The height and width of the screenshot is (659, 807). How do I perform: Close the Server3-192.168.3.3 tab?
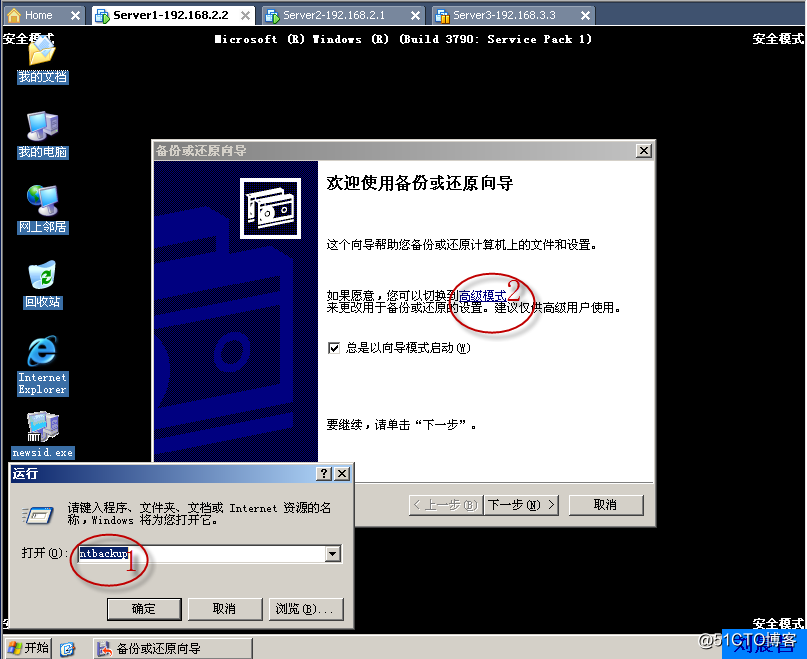(585, 15)
